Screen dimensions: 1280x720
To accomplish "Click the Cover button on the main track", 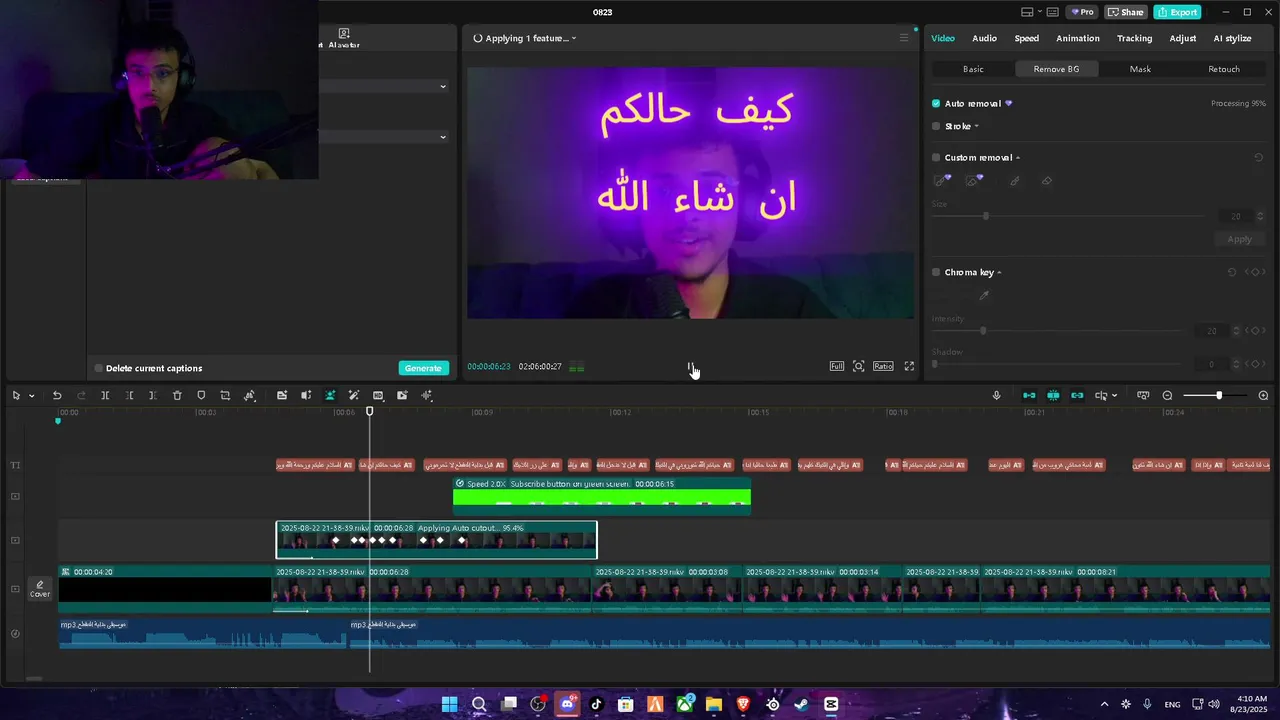I will pyautogui.click(x=40, y=589).
